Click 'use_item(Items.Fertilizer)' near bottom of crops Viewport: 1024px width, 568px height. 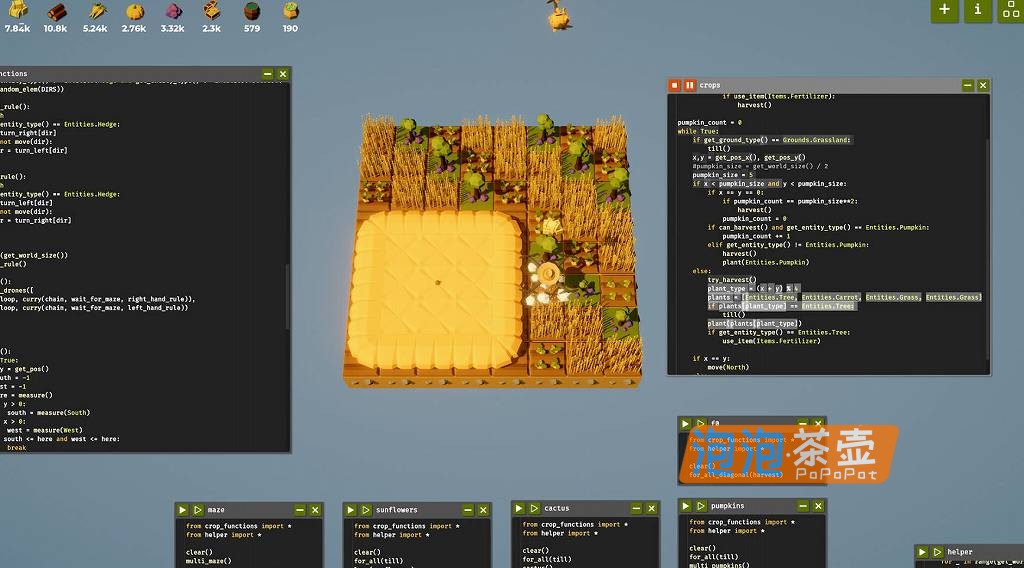click(x=771, y=341)
